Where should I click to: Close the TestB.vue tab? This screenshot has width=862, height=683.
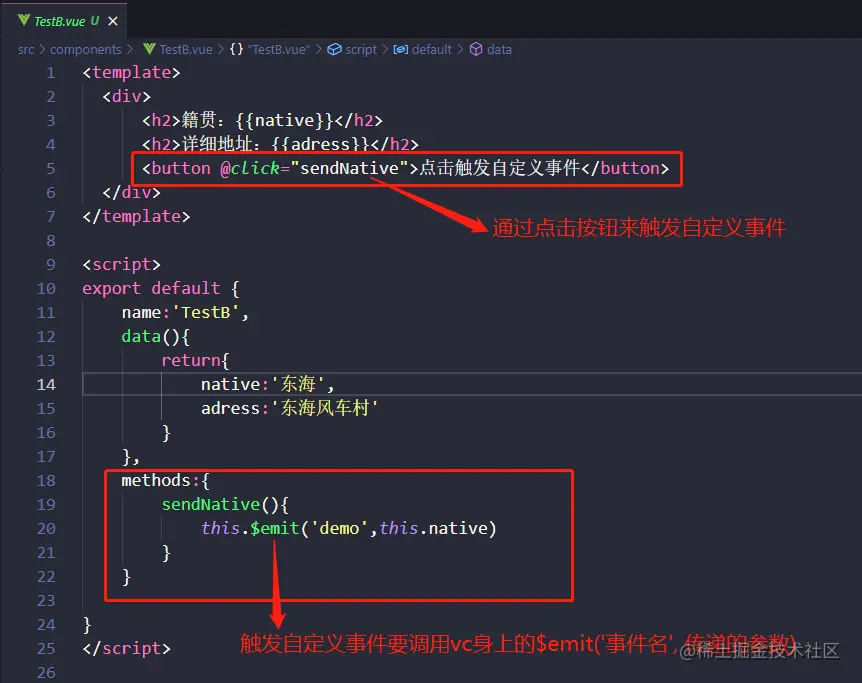[x=113, y=21]
